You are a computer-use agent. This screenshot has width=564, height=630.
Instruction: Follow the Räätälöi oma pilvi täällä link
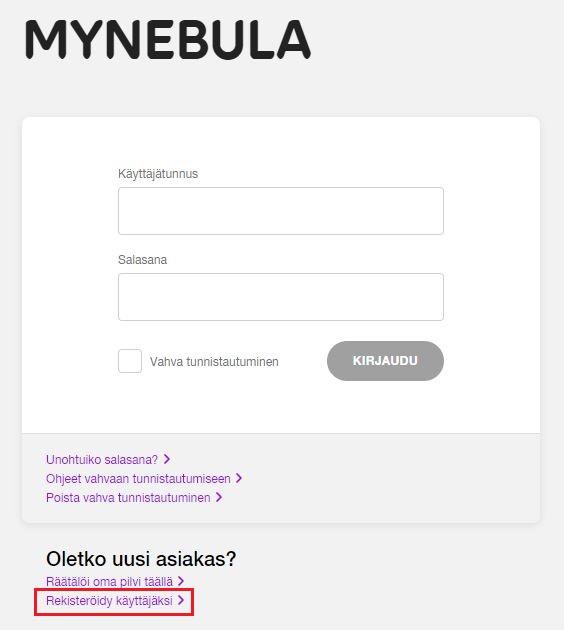pos(109,581)
